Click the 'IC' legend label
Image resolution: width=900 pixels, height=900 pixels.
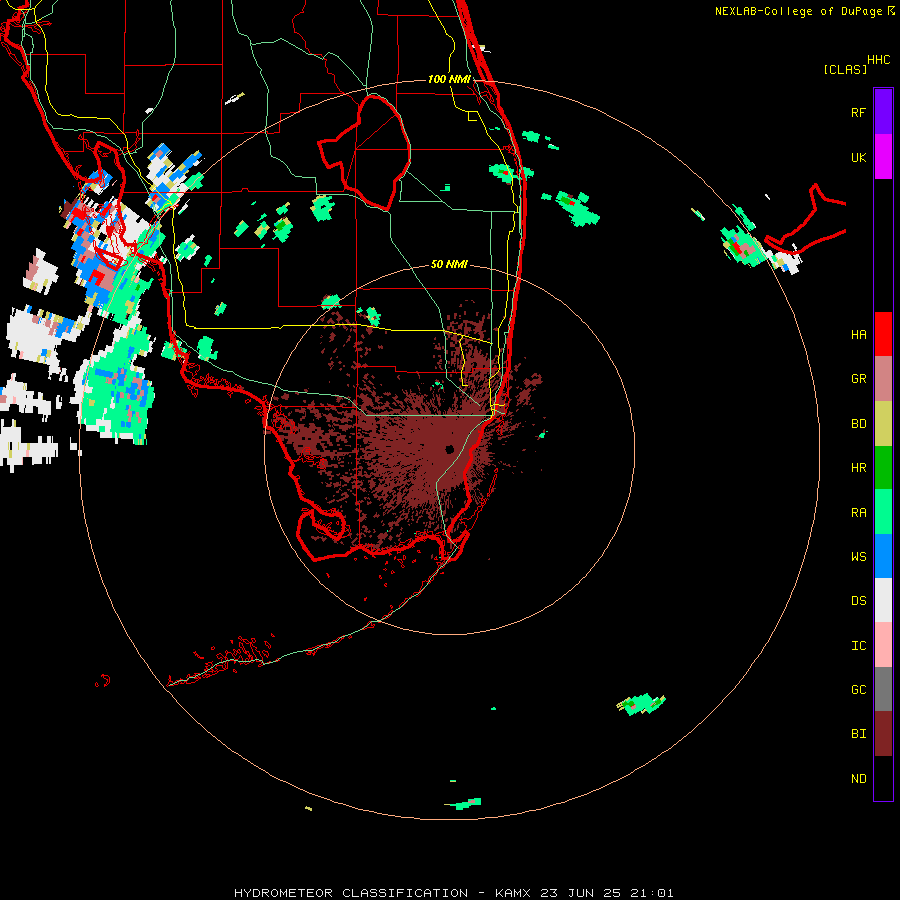click(858, 646)
